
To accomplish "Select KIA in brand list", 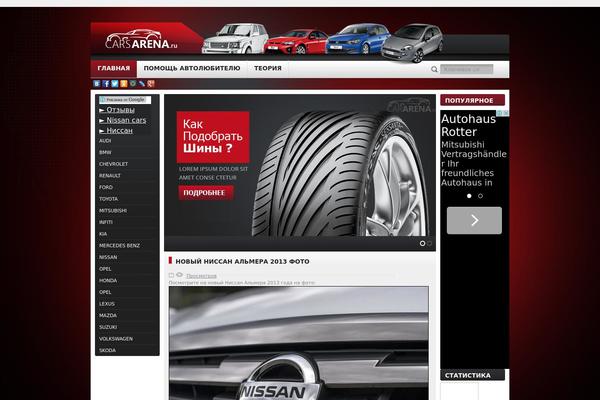I will click(103, 234).
